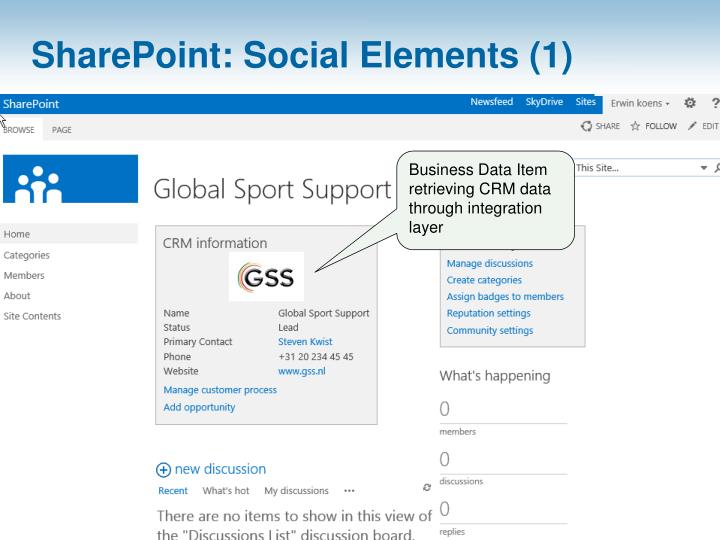Screen dimensions: 720x540
Task: Click the members count zero
Action: point(444,409)
